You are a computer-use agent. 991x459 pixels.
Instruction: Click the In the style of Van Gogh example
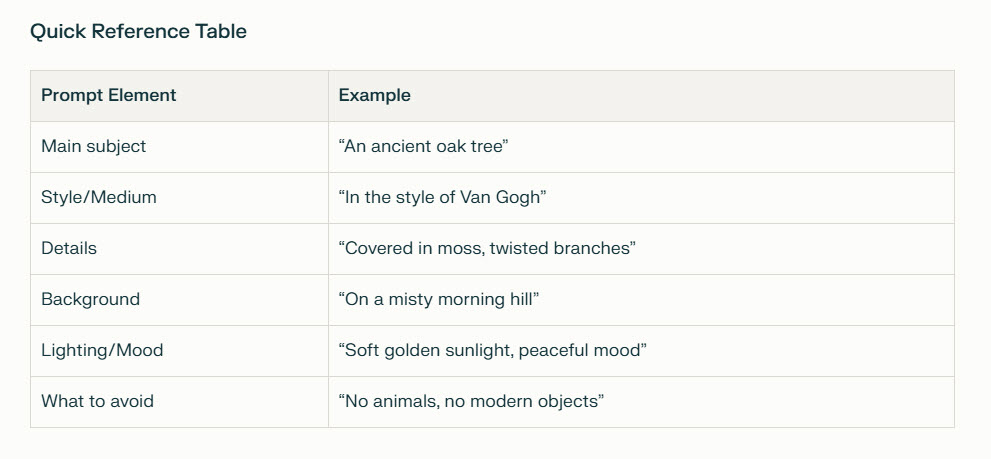point(442,197)
